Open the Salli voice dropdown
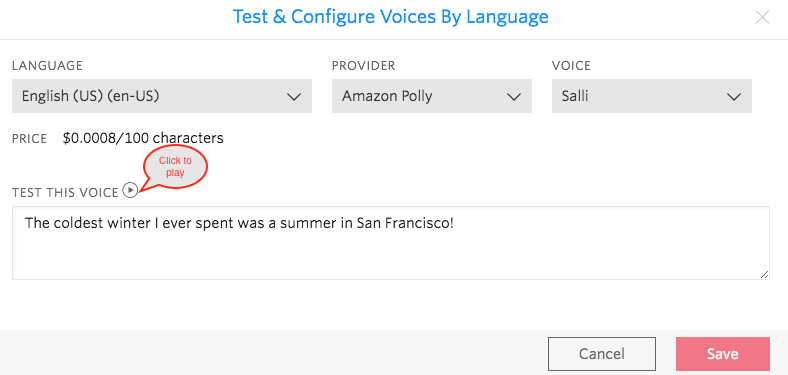 tap(652, 96)
